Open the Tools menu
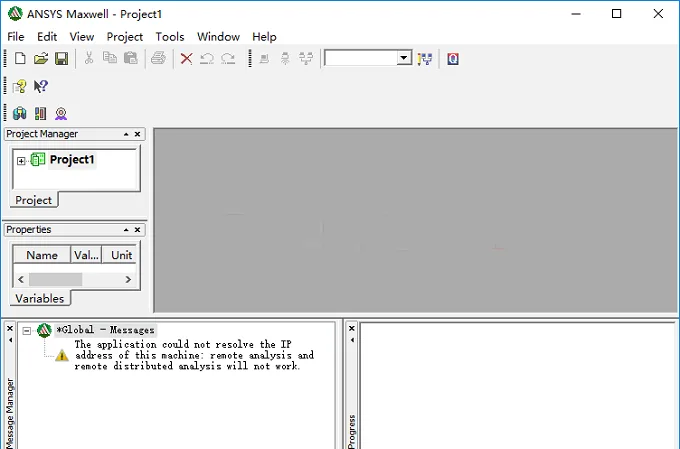The height and width of the screenshot is (449, 680). click(x=170, y=37)
